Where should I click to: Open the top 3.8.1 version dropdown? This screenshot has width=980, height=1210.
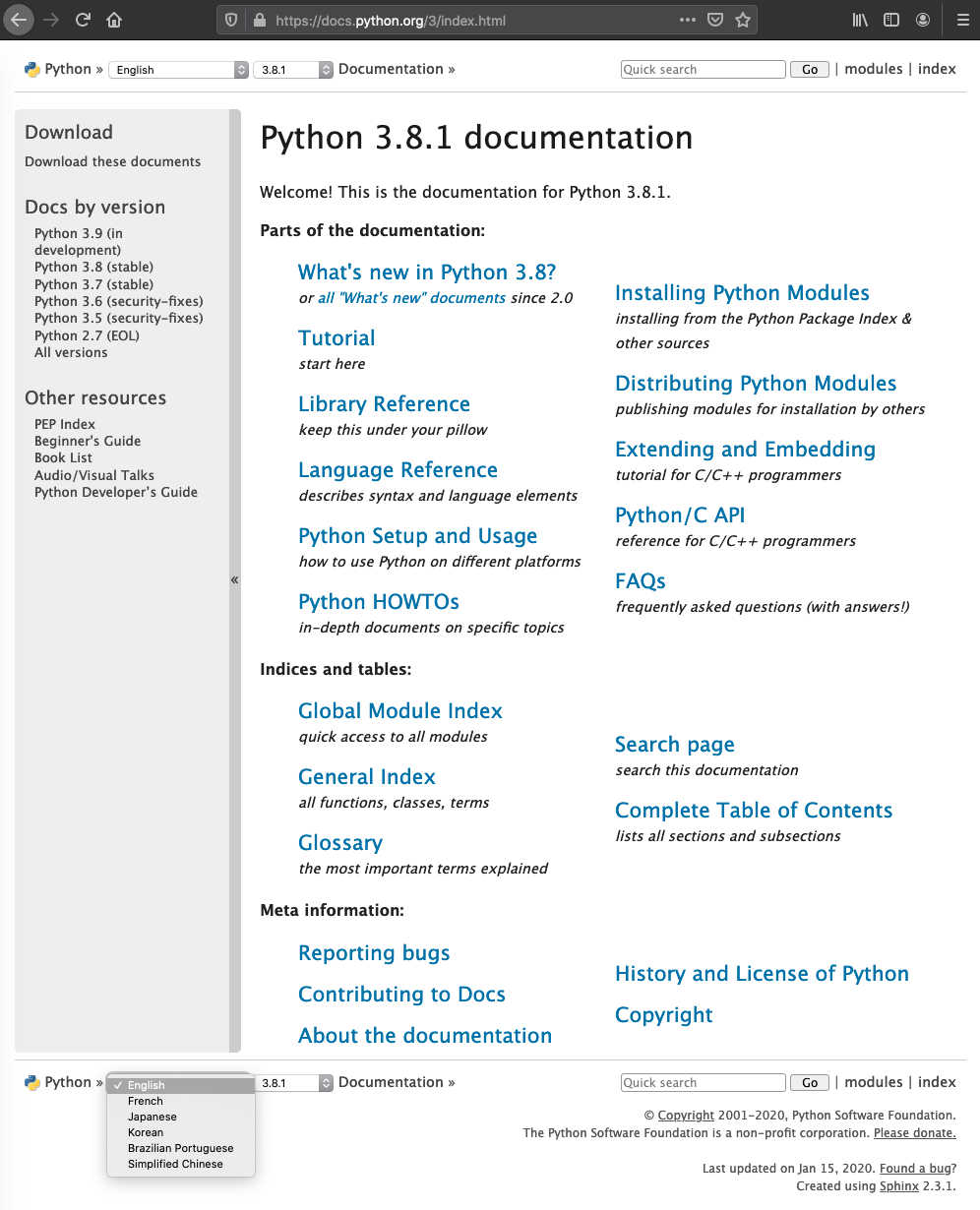(x=293, y=70)
